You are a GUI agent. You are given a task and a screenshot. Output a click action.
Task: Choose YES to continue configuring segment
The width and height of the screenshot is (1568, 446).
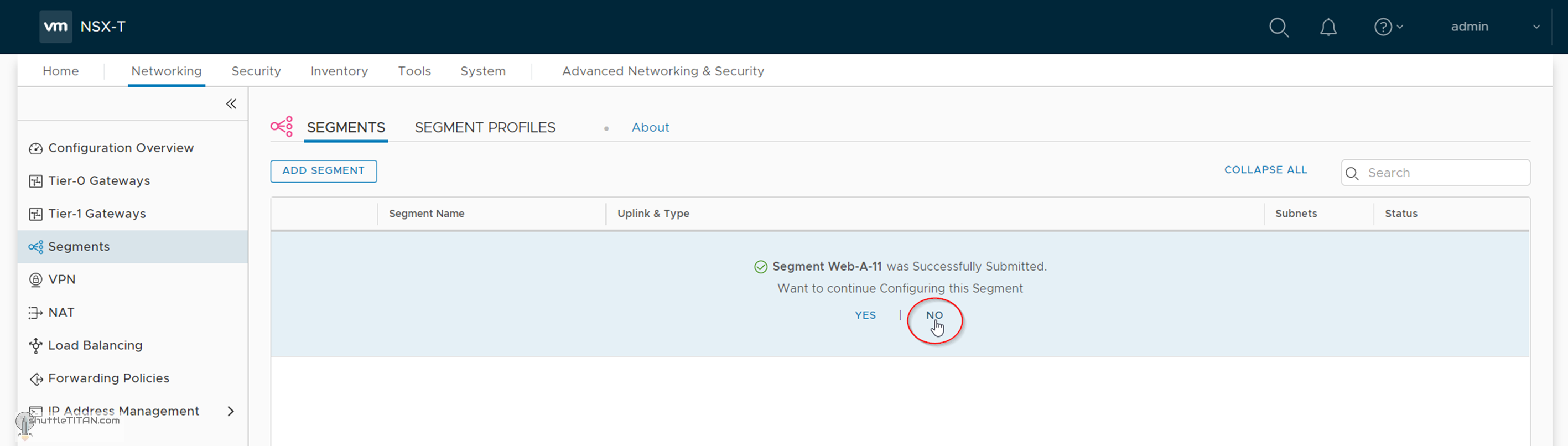865,315
